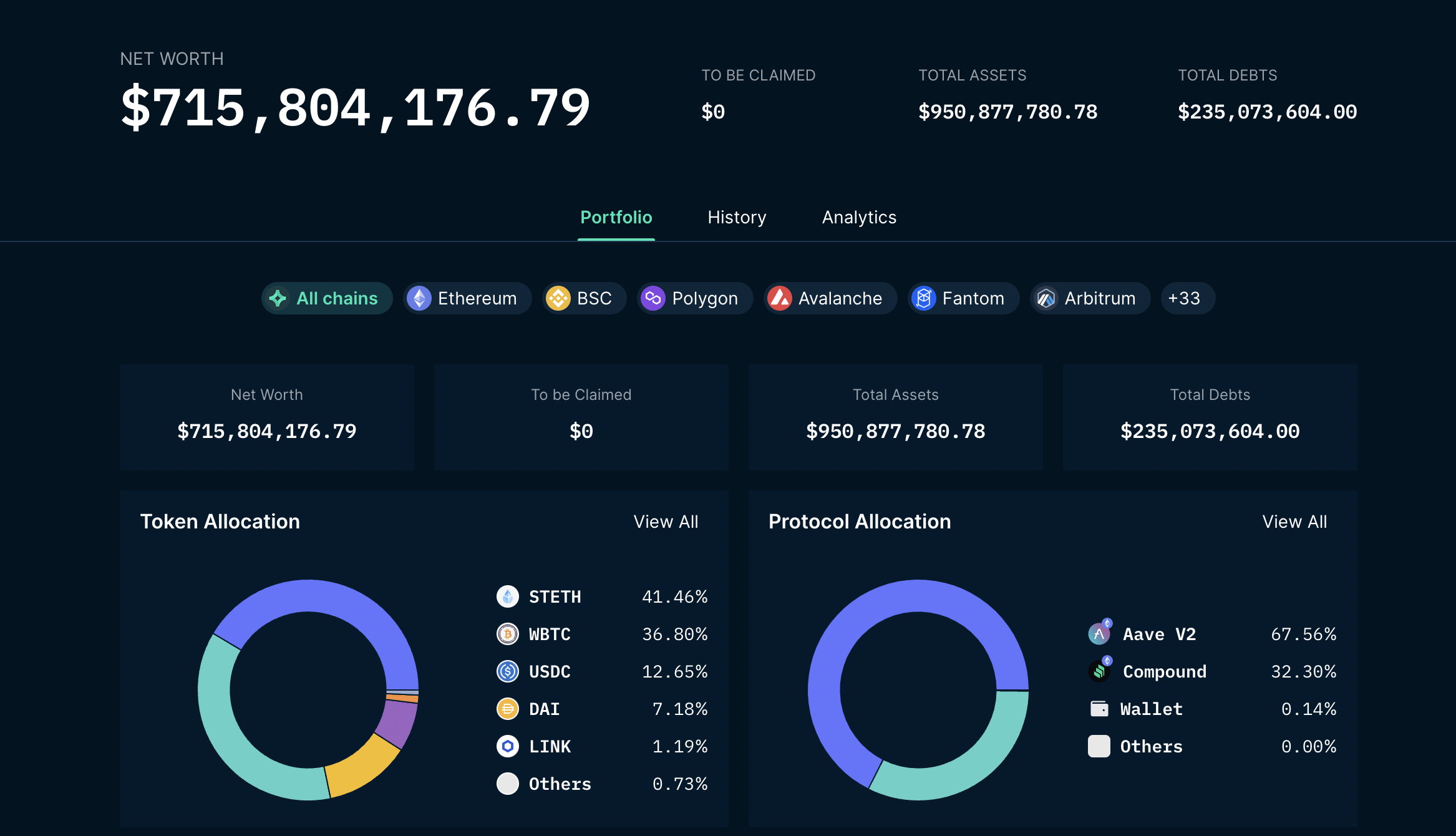Click the token Others 0.73% percentage

click(680, 784)
